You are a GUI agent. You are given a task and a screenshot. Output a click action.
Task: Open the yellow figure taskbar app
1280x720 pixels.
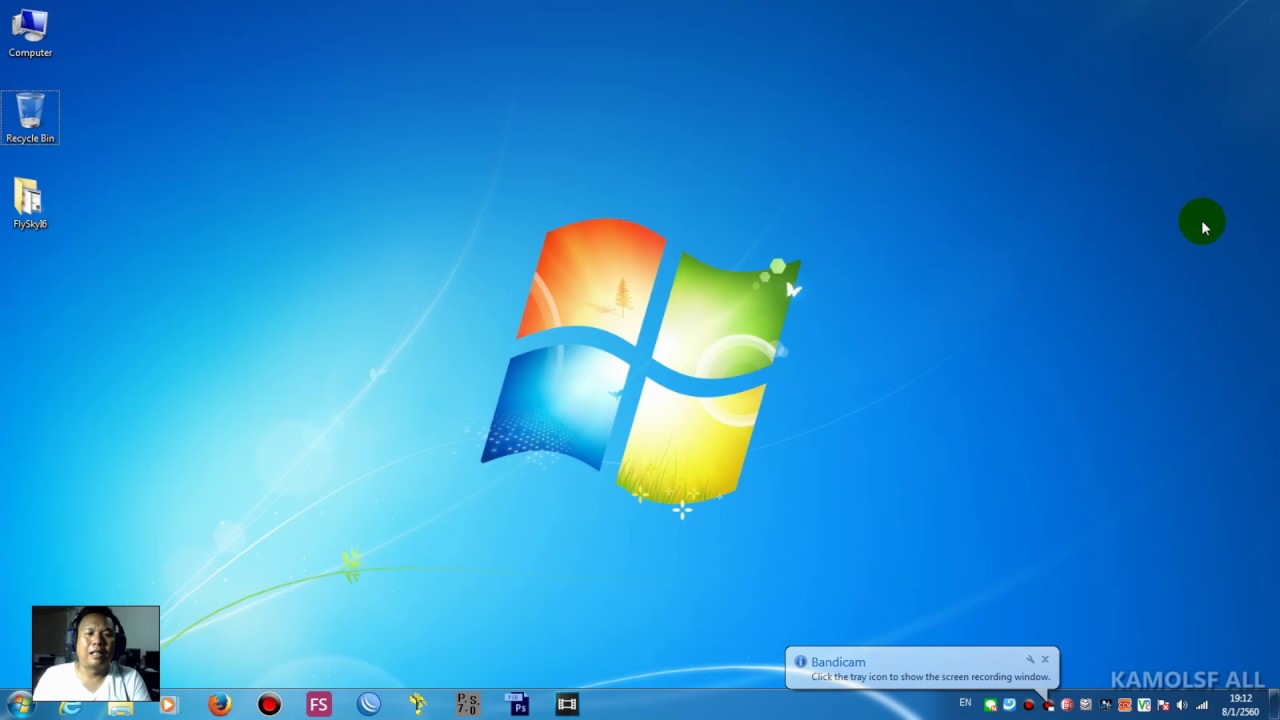[x=418, y=705]
